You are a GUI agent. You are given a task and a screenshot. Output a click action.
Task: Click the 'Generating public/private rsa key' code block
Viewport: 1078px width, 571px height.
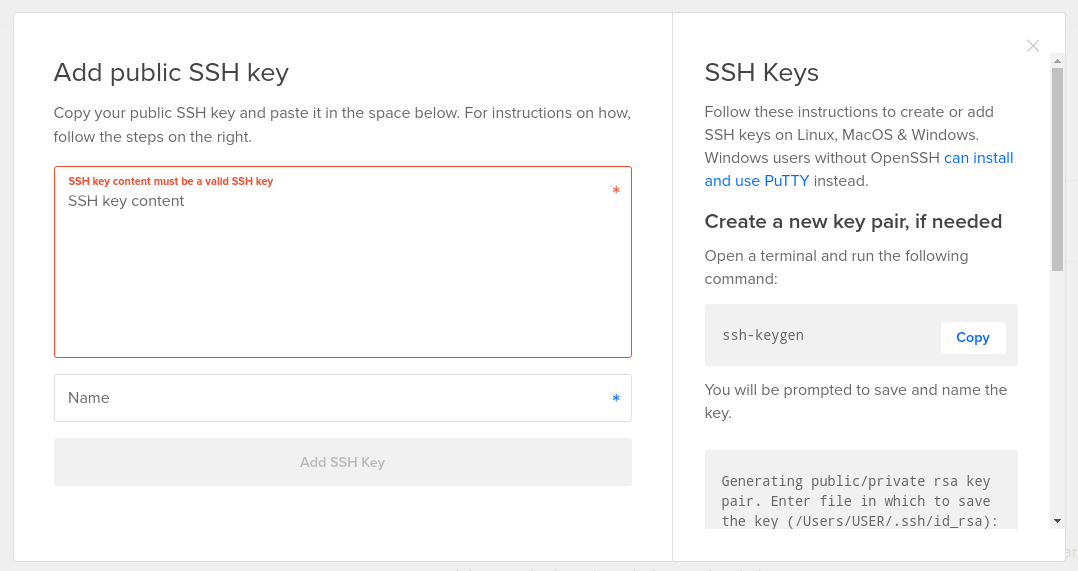tap(860, 500)
